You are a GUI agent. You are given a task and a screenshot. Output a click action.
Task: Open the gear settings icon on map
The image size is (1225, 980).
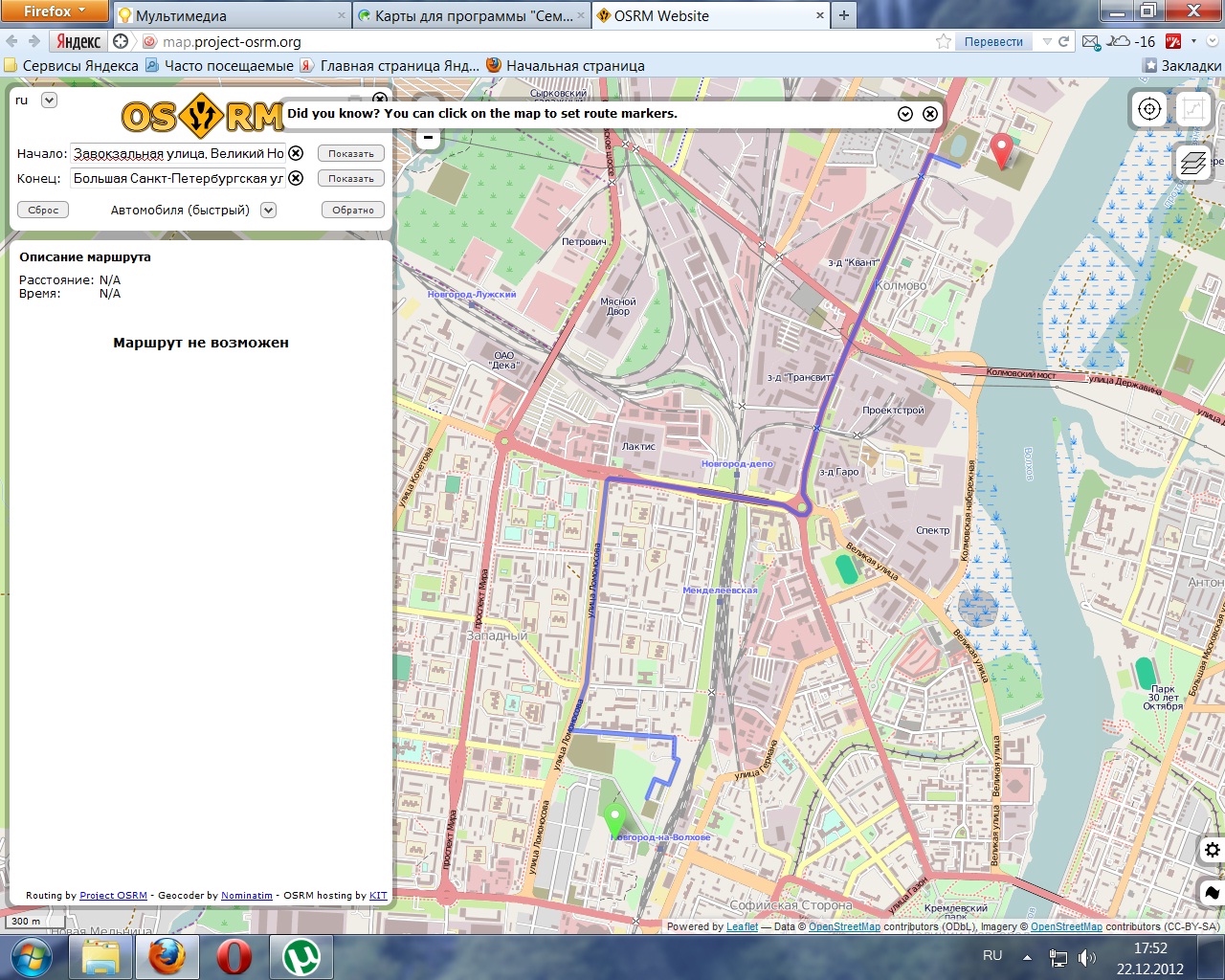tap(1212, 850)
